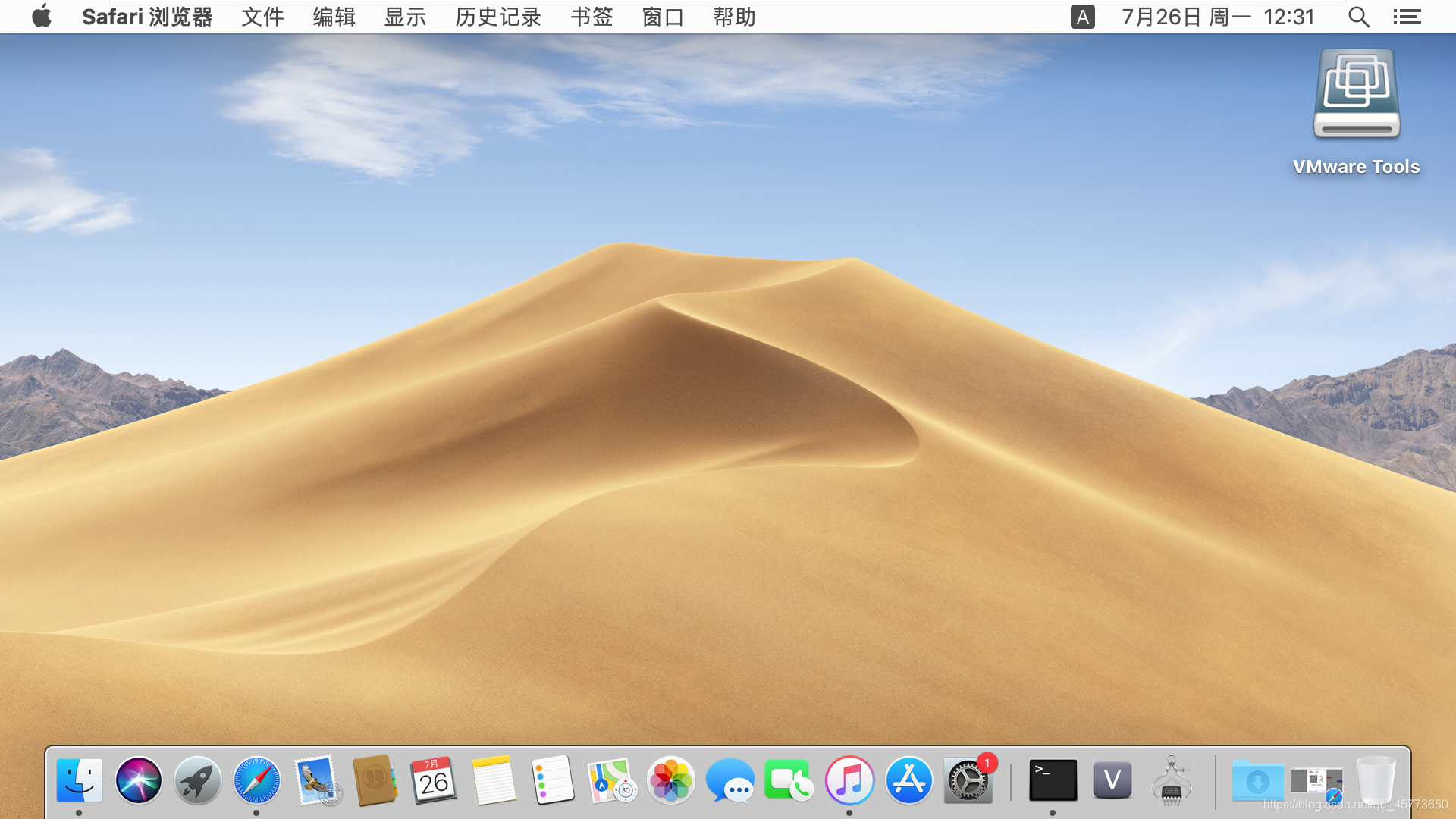The image size is (1456, 819).
Task: Open Launchpad rocket icon
Action: pos(197,780)
